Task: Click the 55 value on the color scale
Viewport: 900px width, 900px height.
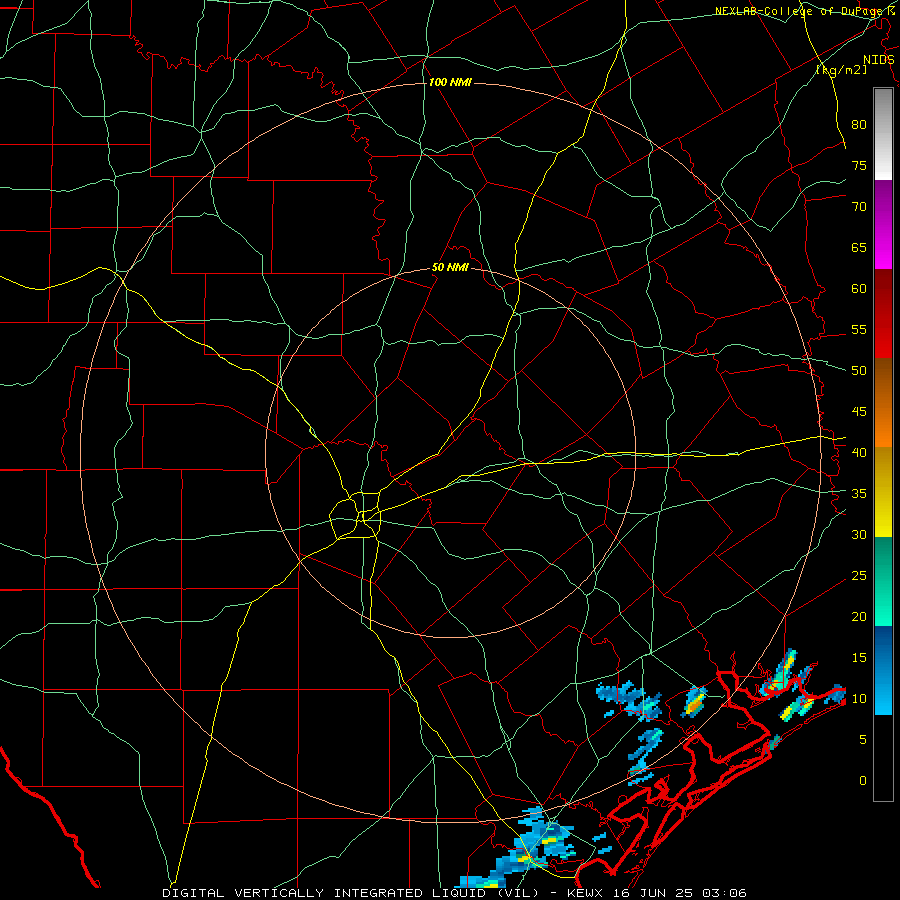Action: tap(859, 329)
